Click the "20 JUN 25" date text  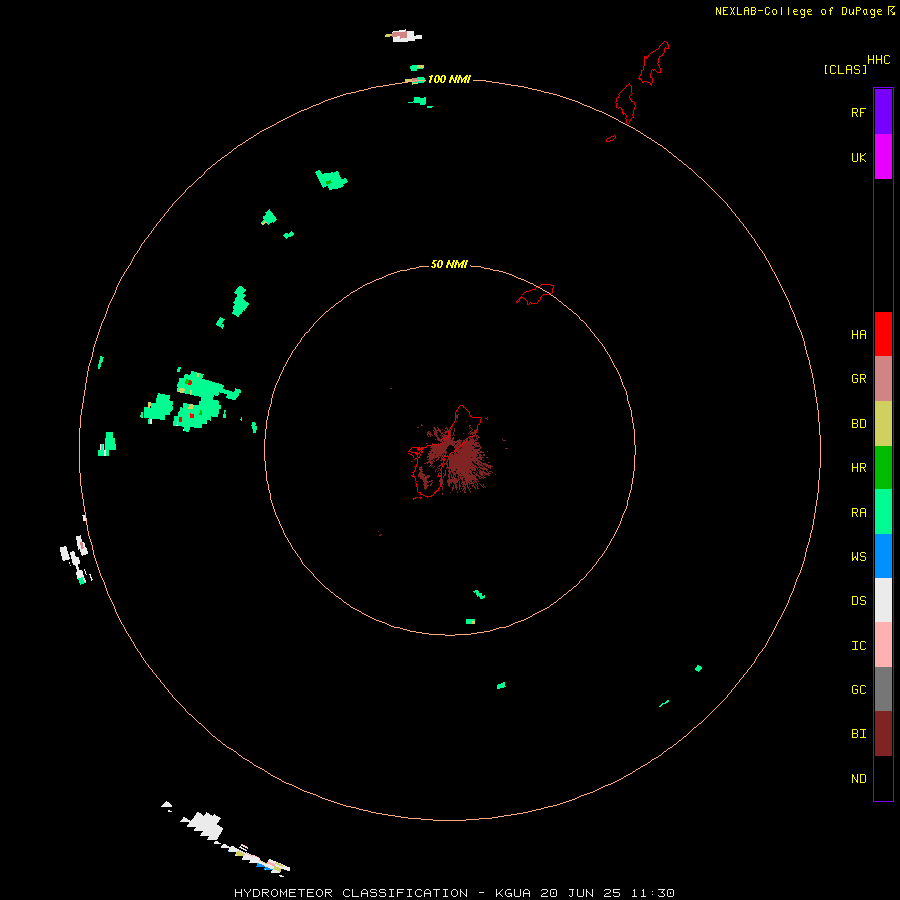click(x=580, y=893)
